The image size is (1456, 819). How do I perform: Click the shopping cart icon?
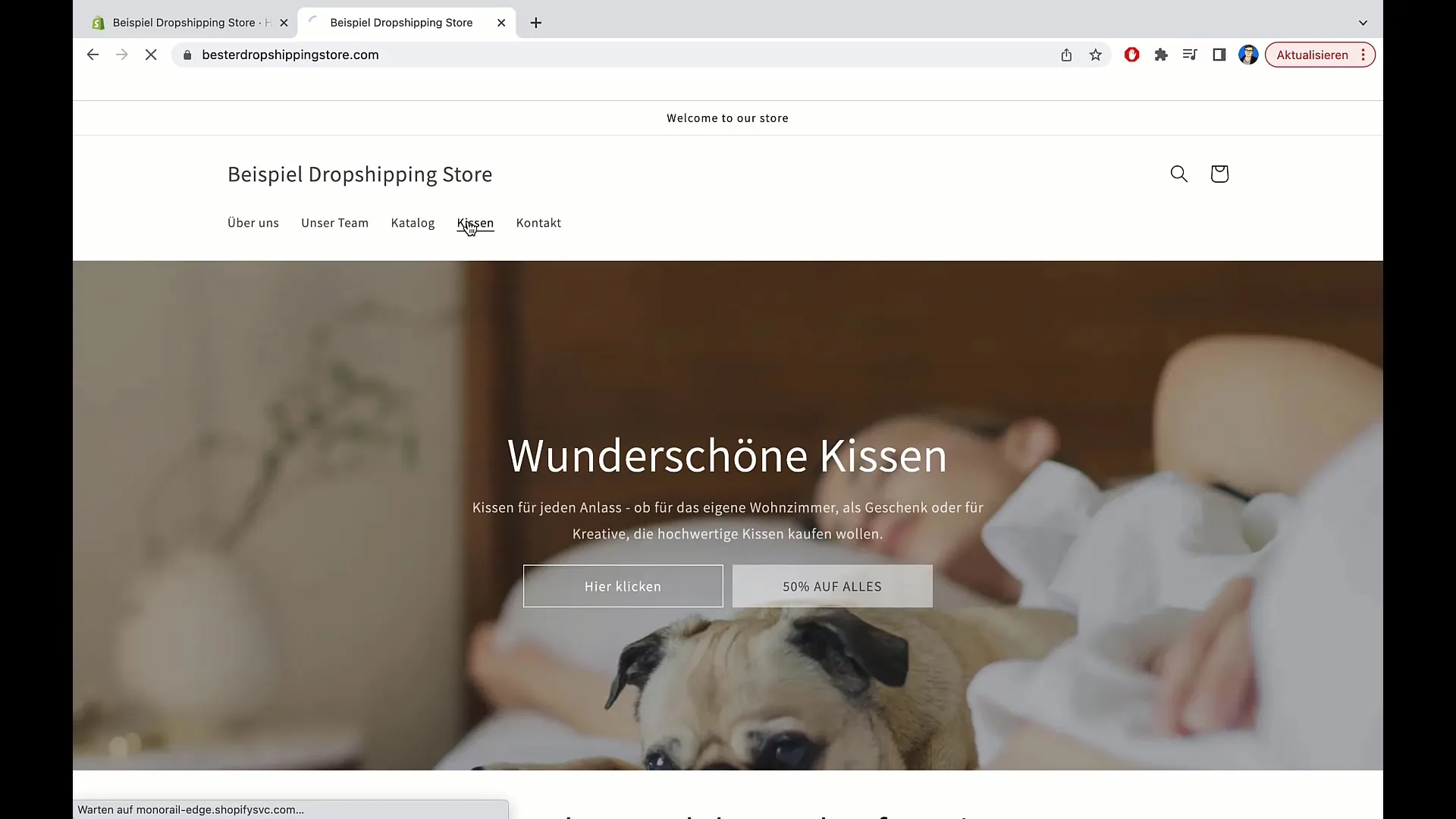1219,173
